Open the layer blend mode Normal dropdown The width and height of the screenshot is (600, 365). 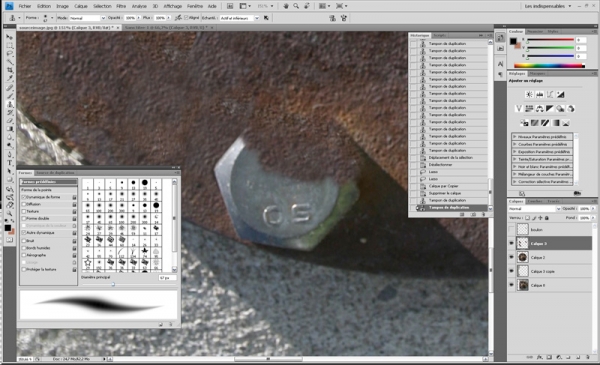[x=534, y=209]
